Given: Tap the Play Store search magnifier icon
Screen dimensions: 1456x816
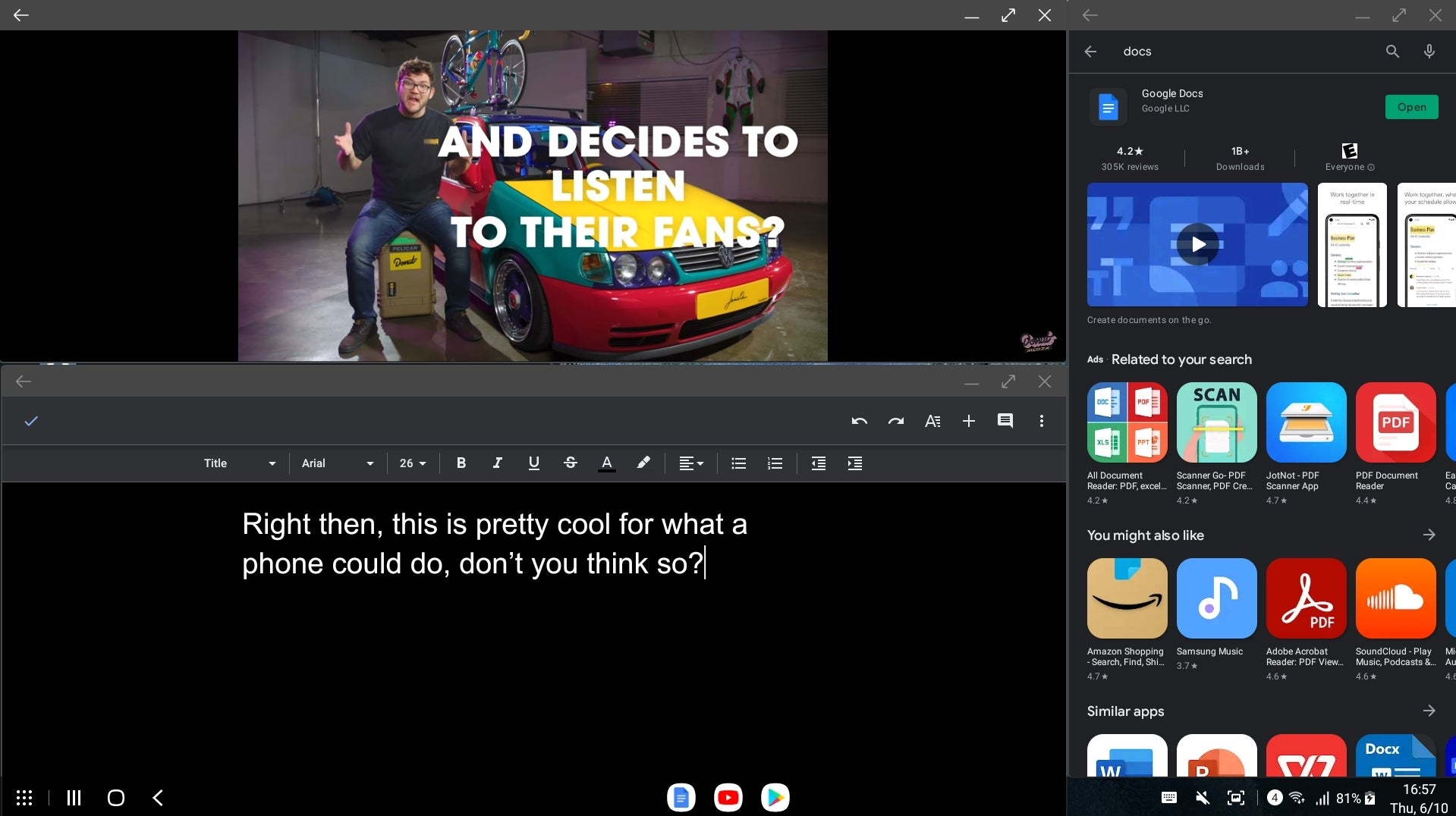Looking at the screenshot, I should pyautogui.click(x=1392, y=52).
